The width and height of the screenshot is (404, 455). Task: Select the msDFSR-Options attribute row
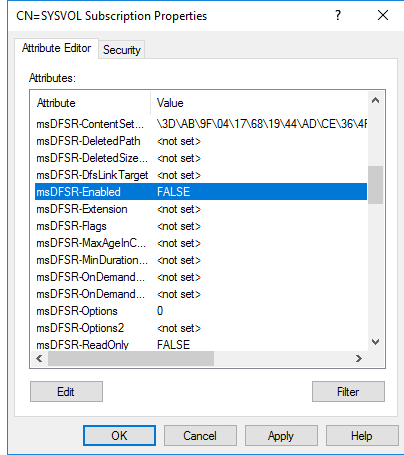click(201, 311)
